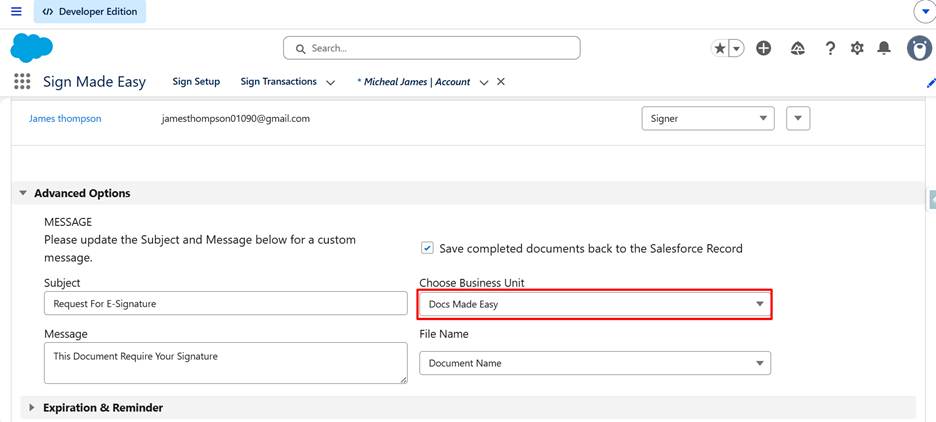Open the Notifications bell icon
This screenshot has width=936, height=422.
coord(884,48)
